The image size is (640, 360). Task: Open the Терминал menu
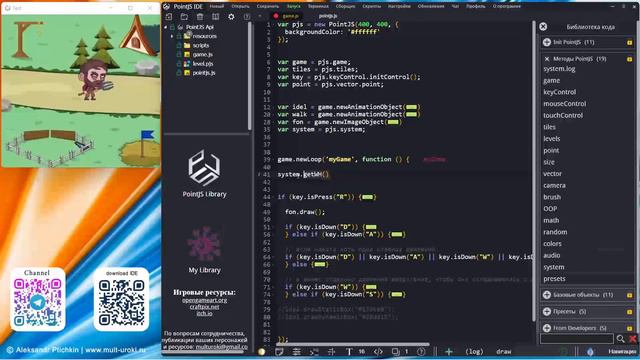pyautogui.click(x=318, y=6)
